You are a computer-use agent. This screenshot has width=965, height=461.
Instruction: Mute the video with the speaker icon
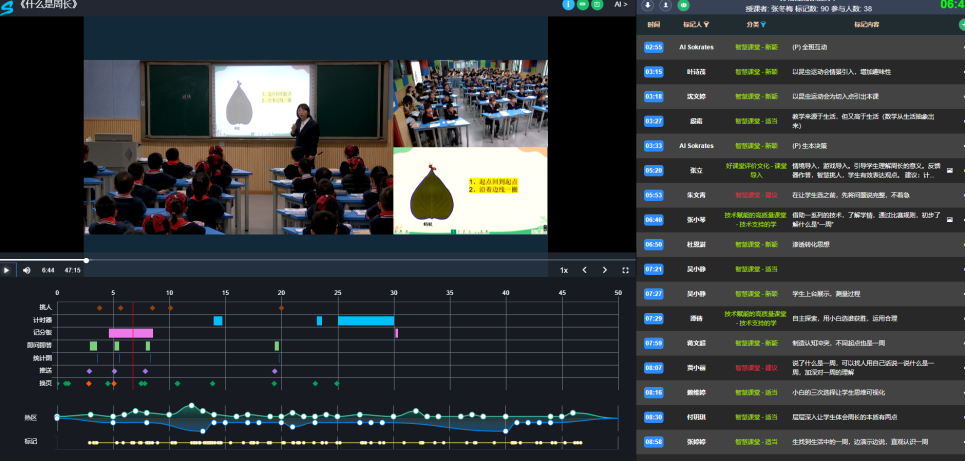(x=27, y=270)
